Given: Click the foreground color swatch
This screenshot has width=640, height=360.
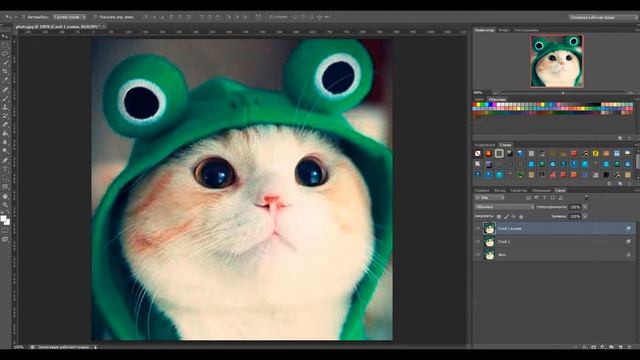Looking at the screenshot, I should 4,219.
